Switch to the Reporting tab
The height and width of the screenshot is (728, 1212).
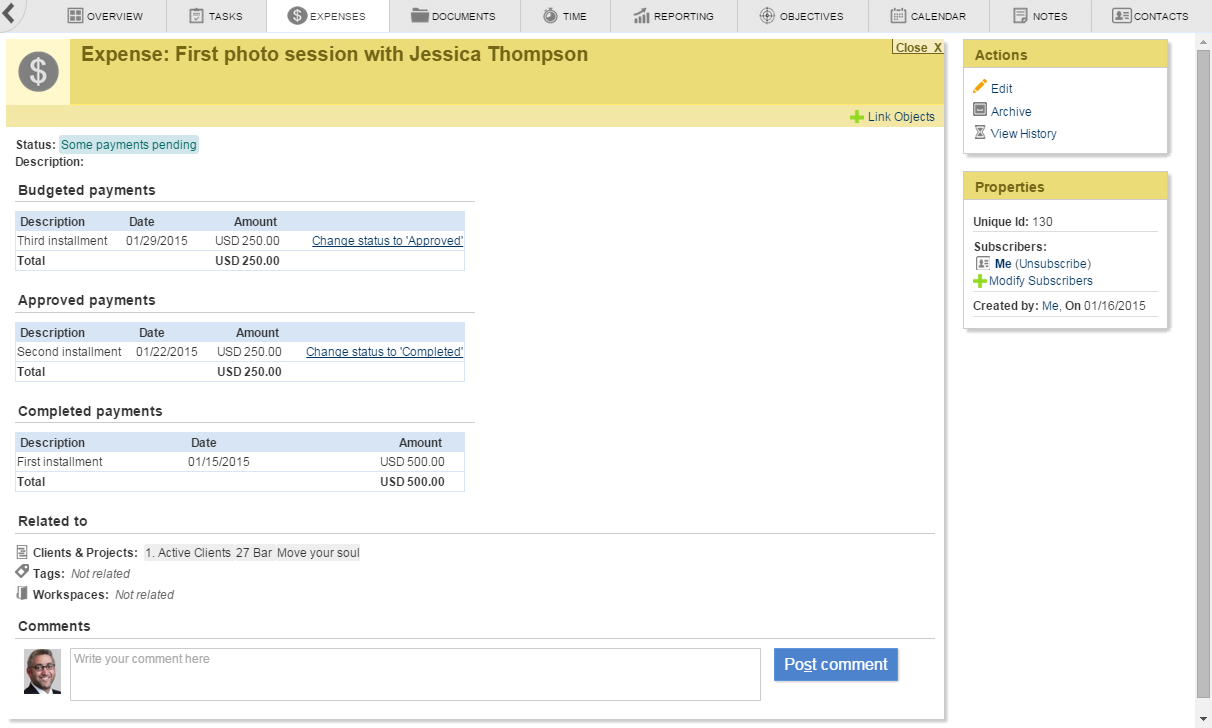[x=674, y=16]
